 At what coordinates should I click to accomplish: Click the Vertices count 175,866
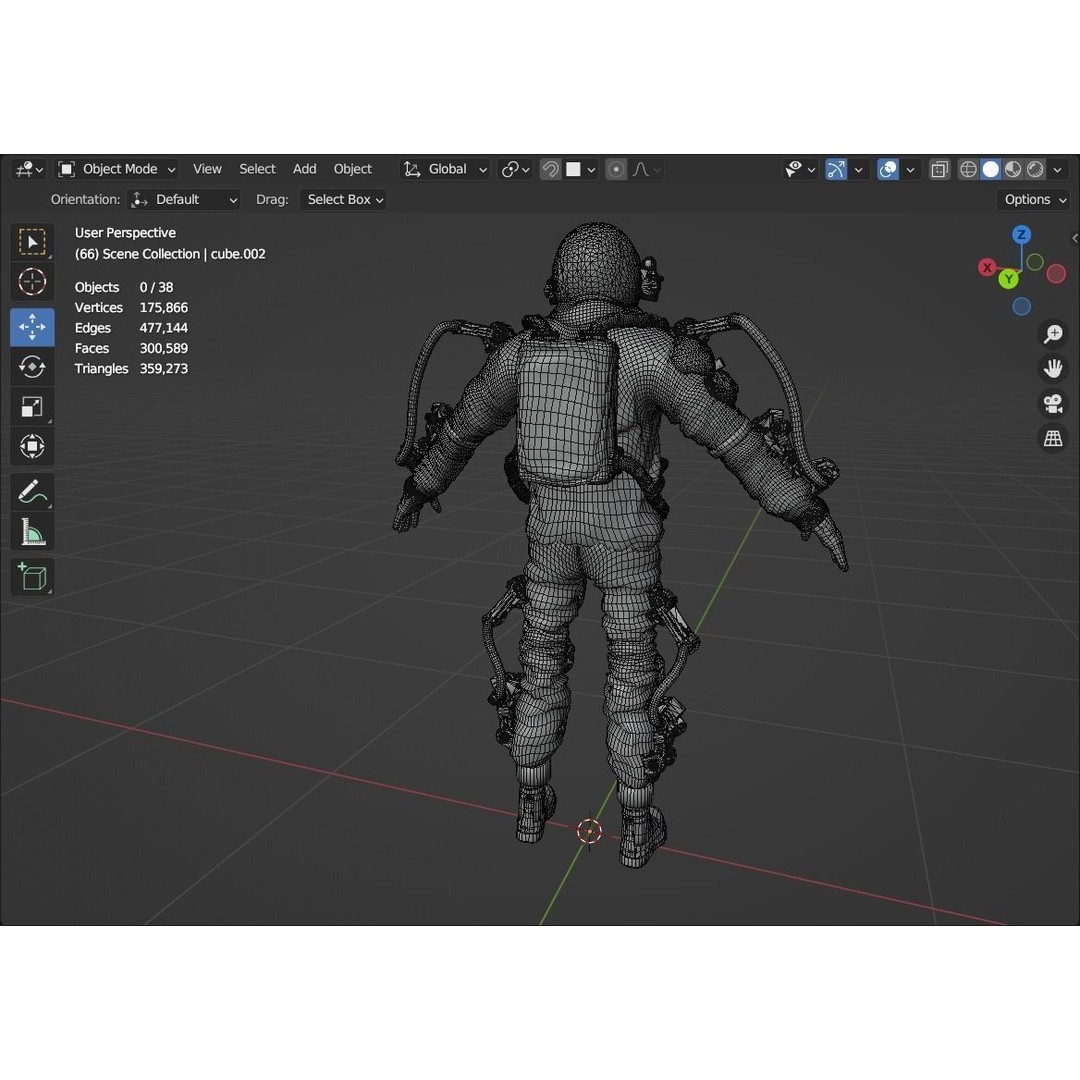[163, 308]
